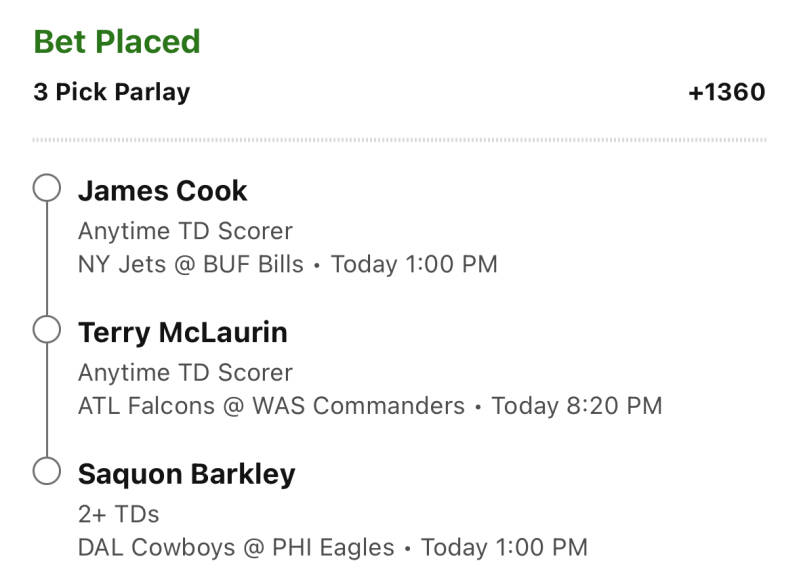Open the ATL Falcons @ WAS Commanders matchup
The height and width of the screenshot is (586, 799).
click(271, 406)
